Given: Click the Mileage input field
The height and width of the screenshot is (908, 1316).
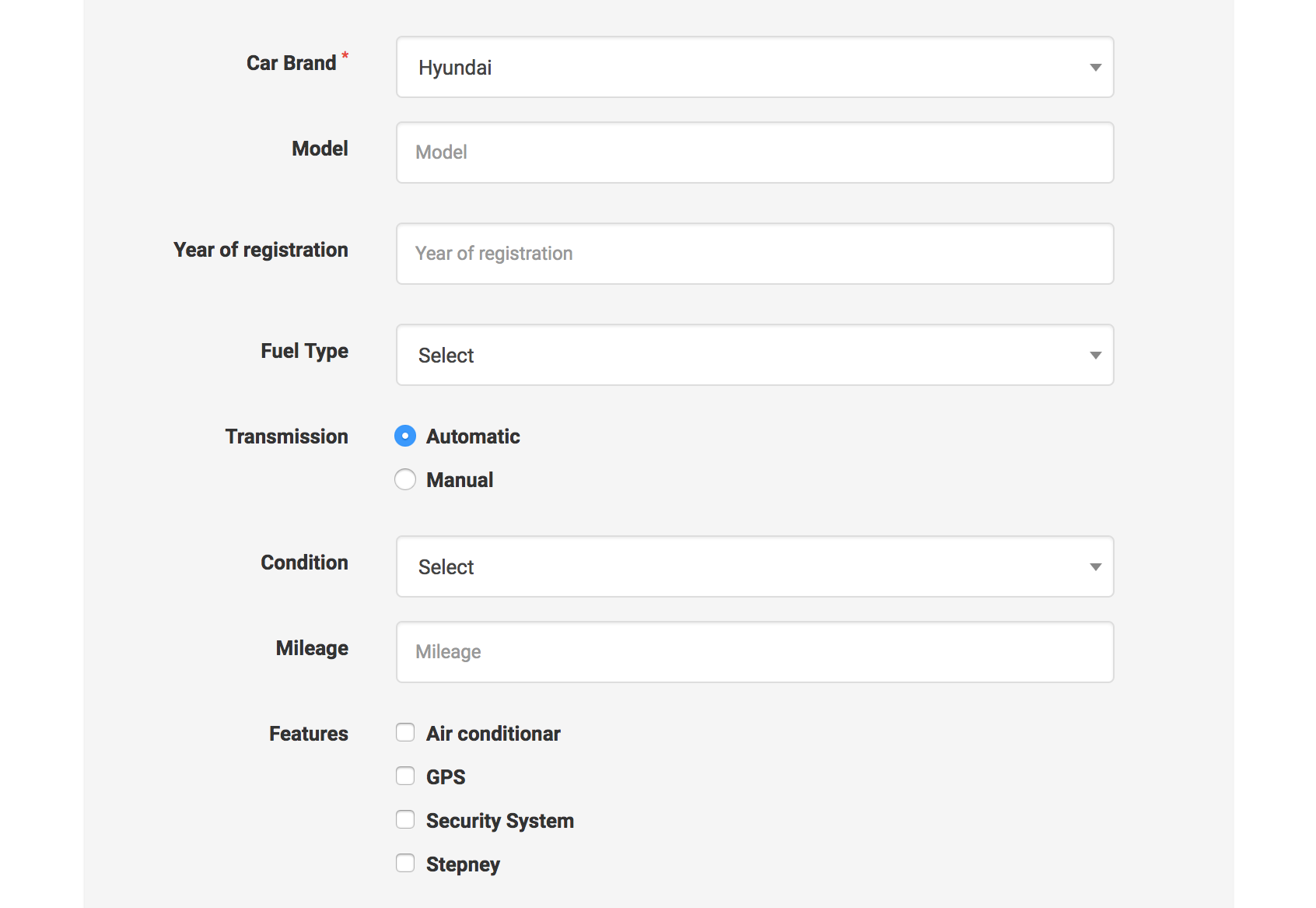Looking at the screenshot, I should tap(754, 652).
